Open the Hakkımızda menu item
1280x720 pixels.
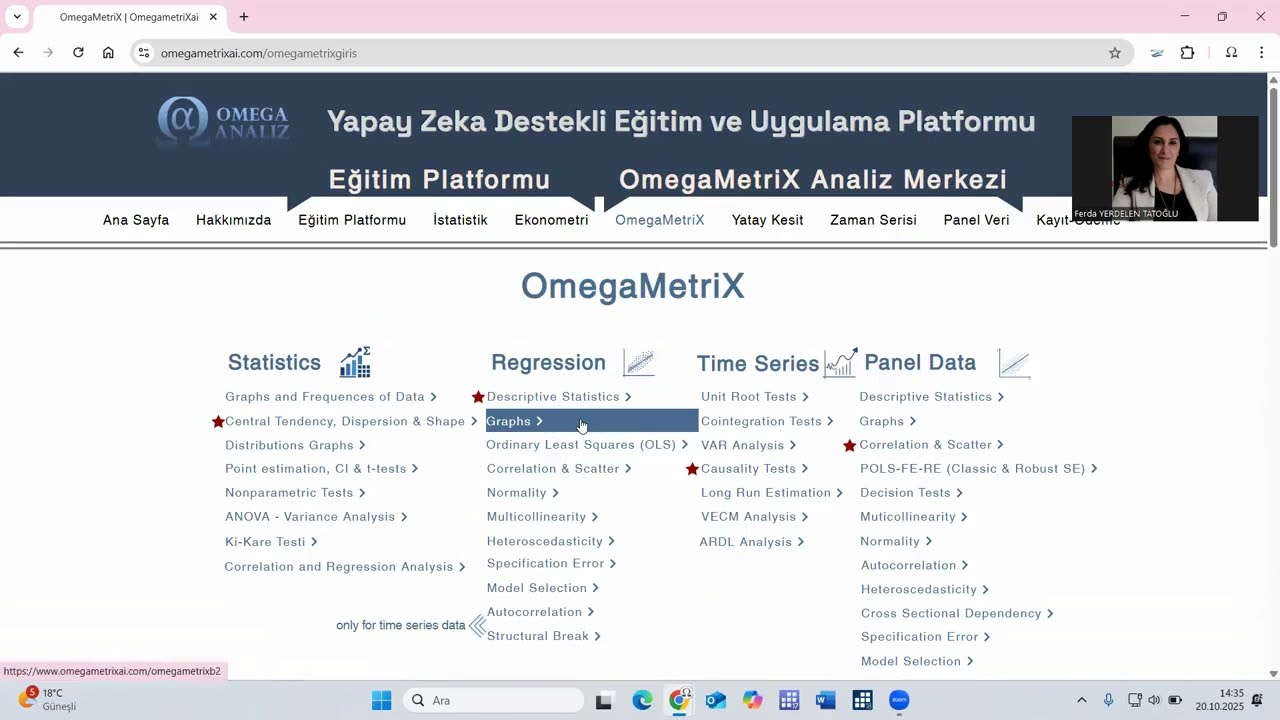[233, 220]
